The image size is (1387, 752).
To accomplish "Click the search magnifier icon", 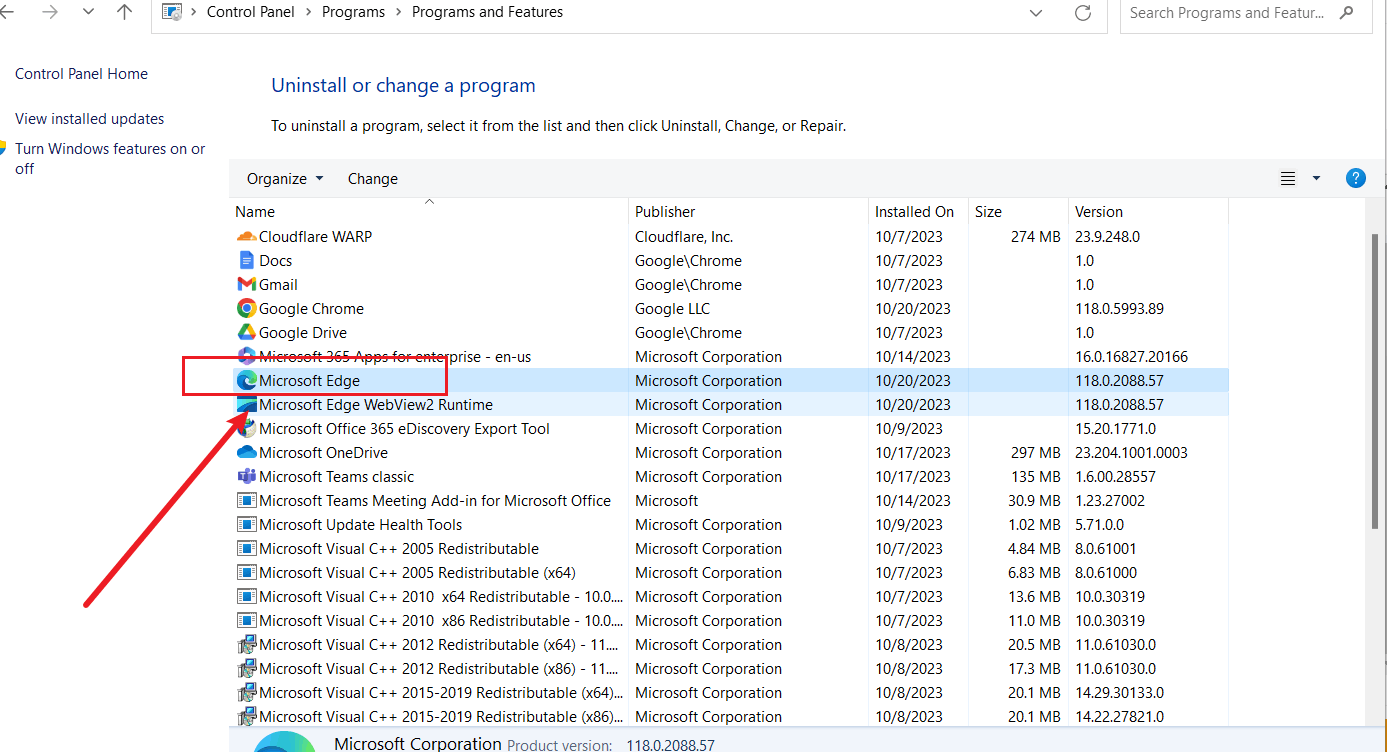I will tap(1347, 13).
